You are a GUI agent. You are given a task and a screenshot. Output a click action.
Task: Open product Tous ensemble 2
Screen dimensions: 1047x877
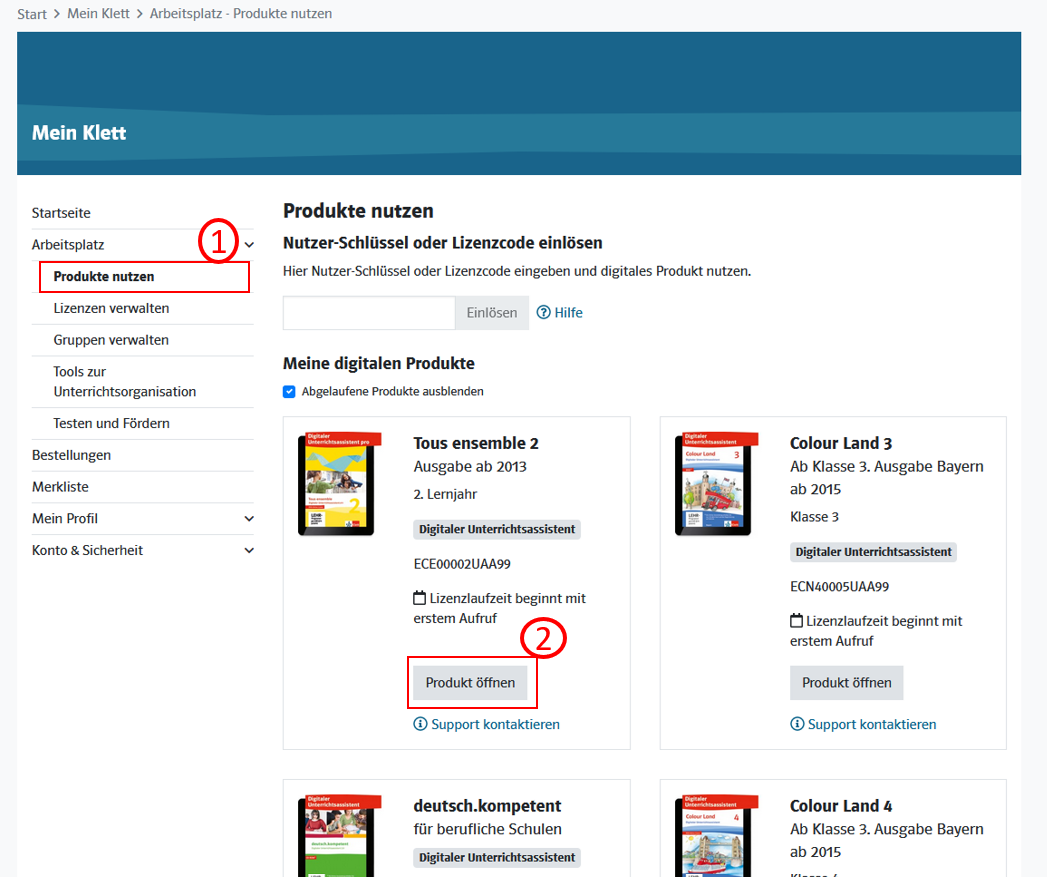[x=470, y=683]
